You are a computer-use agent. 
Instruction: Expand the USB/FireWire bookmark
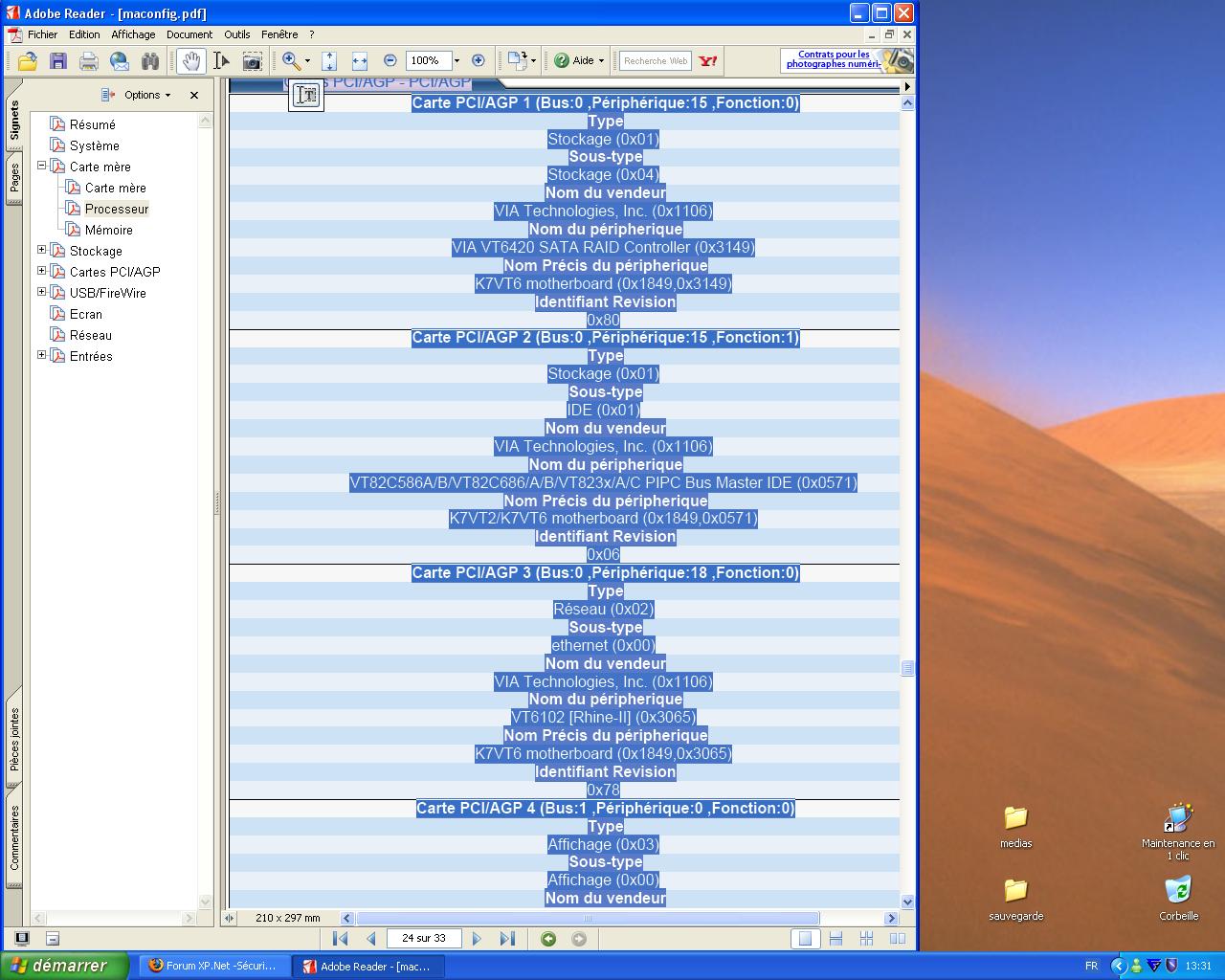click(41, 292)
